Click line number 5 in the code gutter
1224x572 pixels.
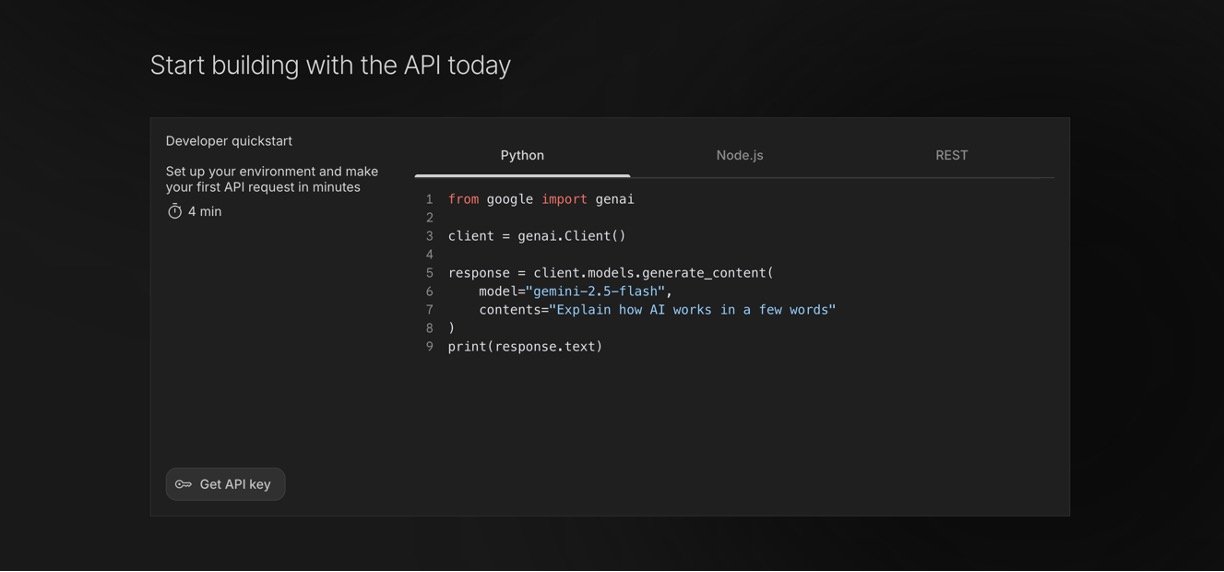(x=429, y=273)
